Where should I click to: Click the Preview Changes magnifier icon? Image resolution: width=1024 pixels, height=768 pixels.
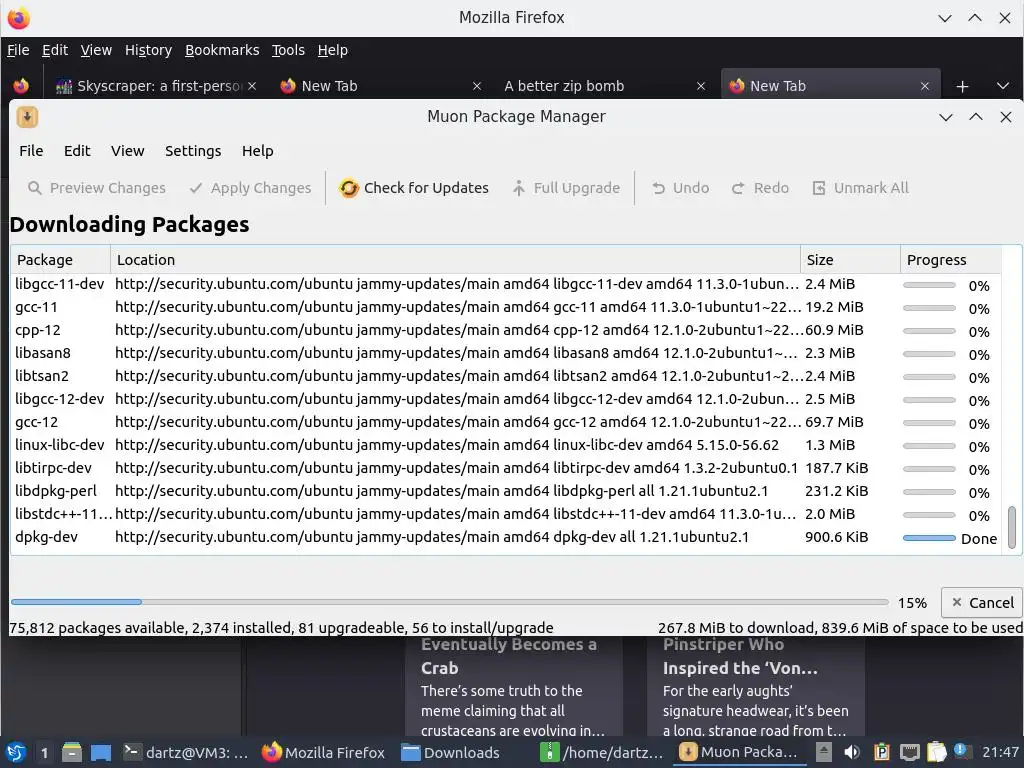coord(35,188)
